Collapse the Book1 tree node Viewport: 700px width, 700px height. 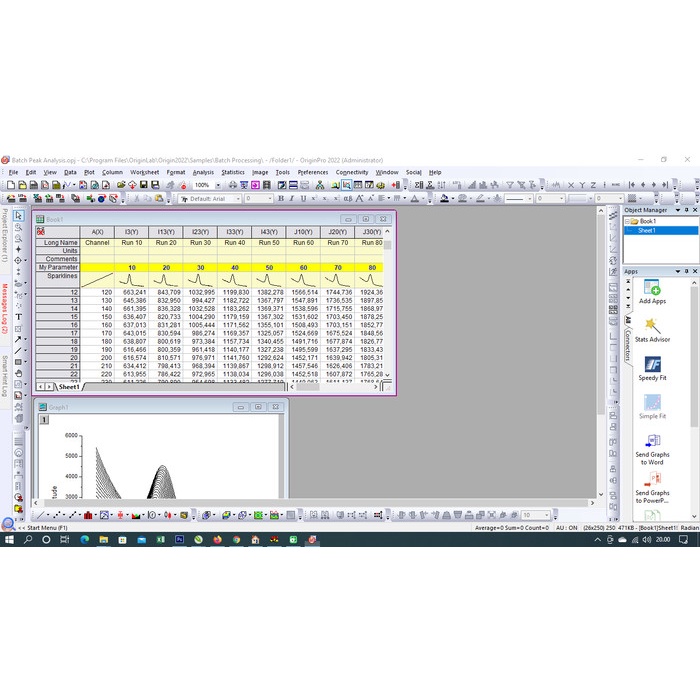click(x=627, y=221)
